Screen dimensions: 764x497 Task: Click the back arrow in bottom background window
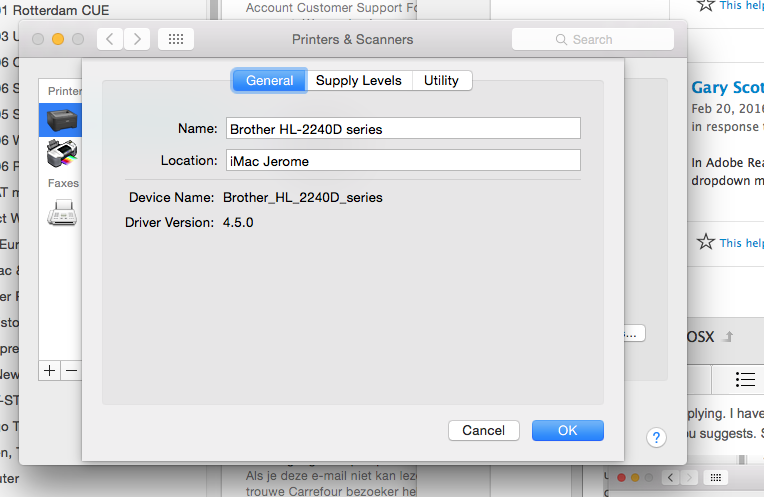click(x=671, y=478)
